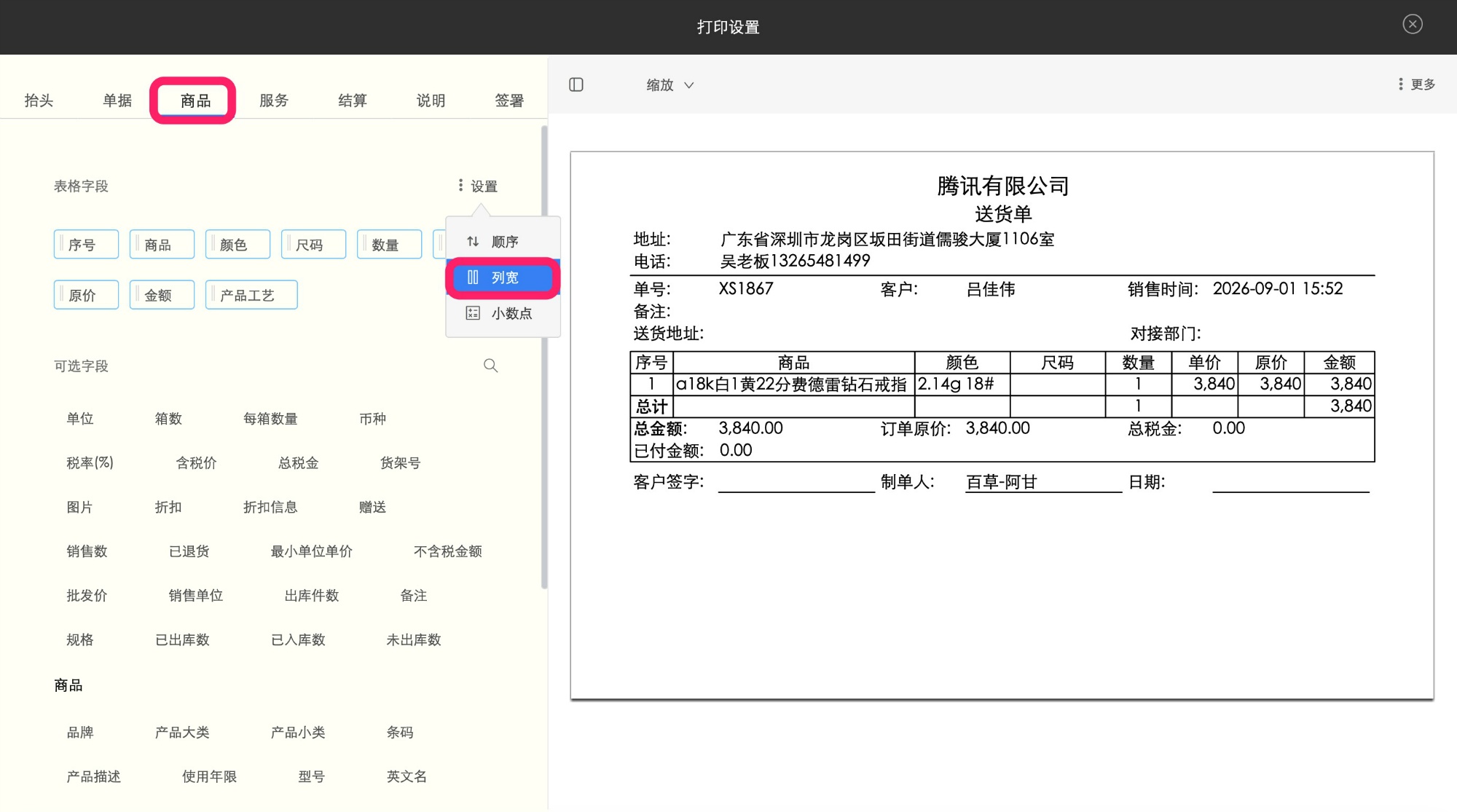This screenshot has width=1457, height=812.
Task: Choose 小数点 in the settings popup
Action: [503, 313]
